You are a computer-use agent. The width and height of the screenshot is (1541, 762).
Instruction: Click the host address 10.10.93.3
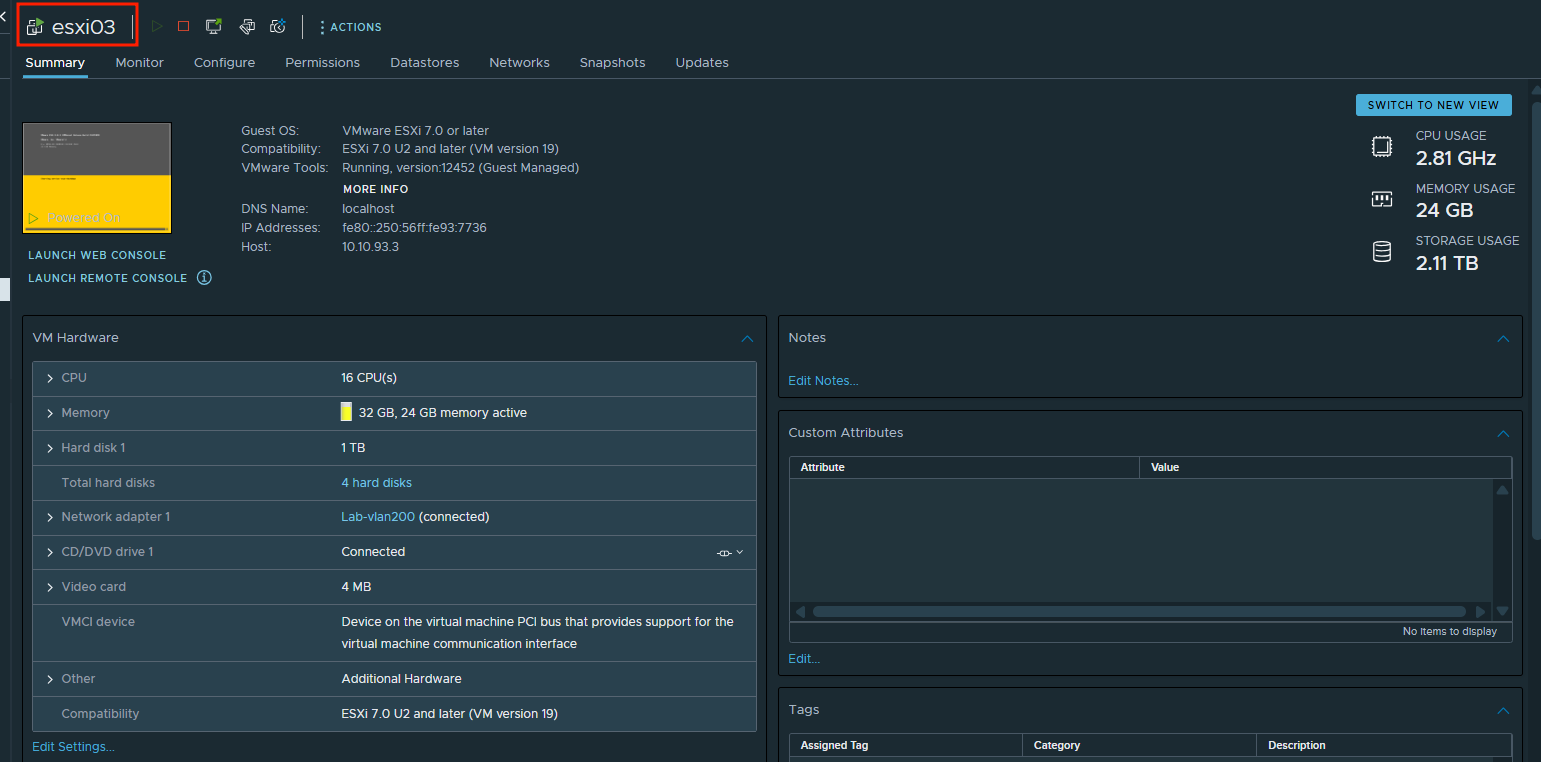pos(370,247)
